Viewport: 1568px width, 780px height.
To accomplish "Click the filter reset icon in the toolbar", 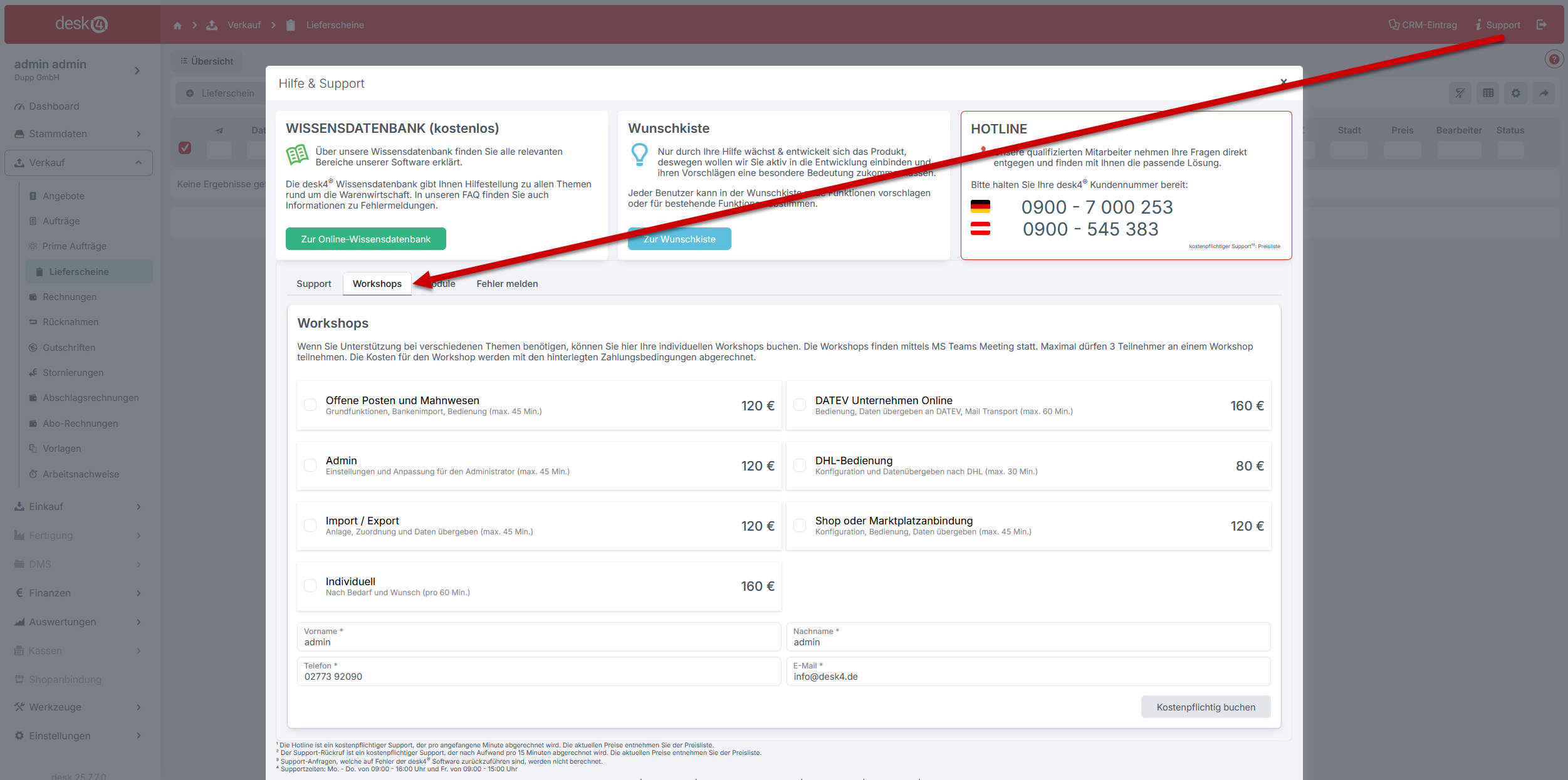I will pyautogui.click(x=1460, y=93).
